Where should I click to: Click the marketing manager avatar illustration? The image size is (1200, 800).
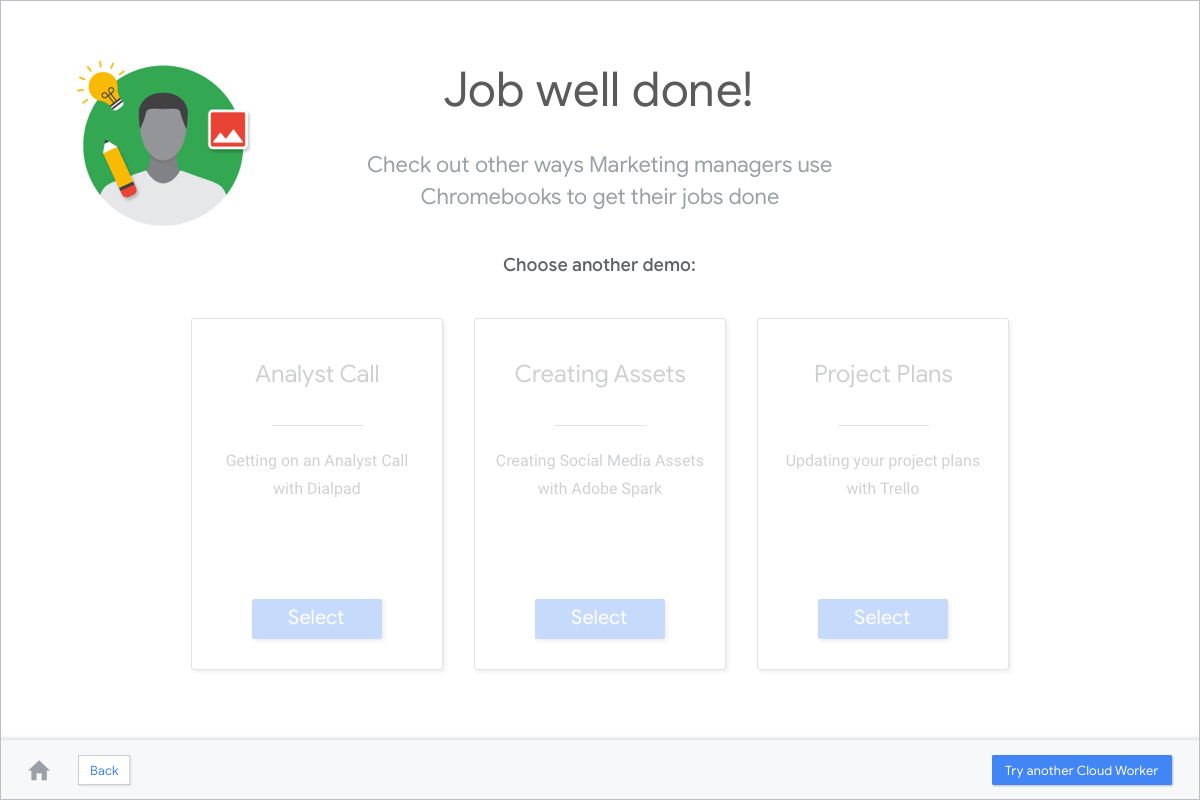click(x=164, y=145)
